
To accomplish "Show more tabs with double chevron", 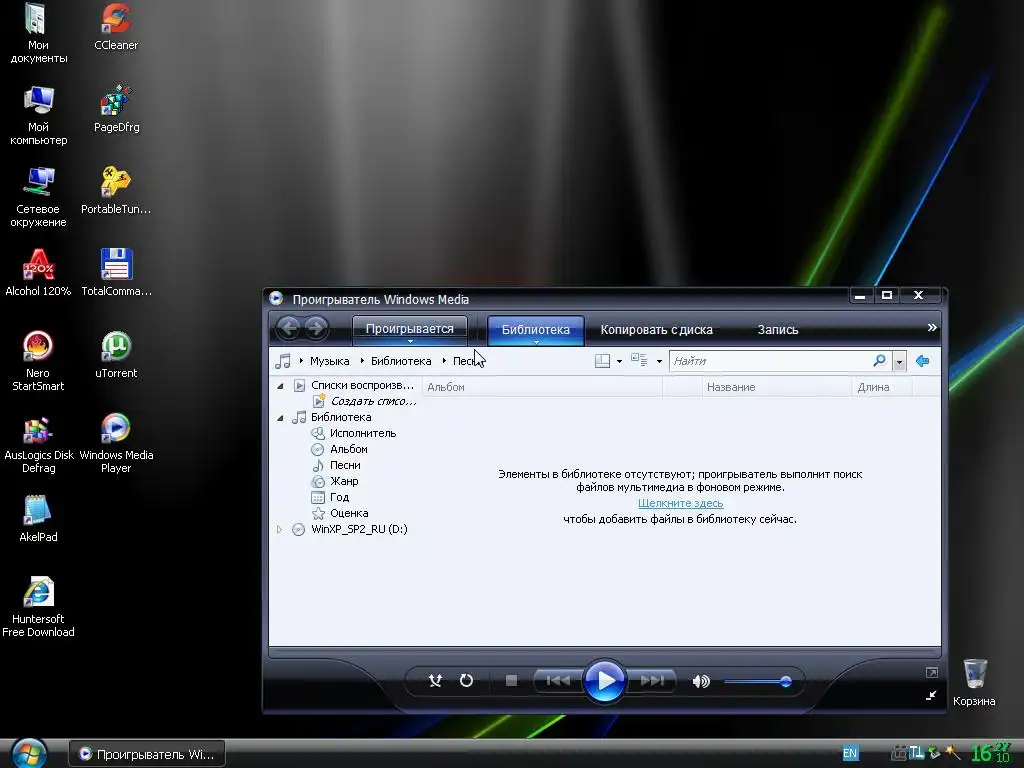I will (932, 328).
